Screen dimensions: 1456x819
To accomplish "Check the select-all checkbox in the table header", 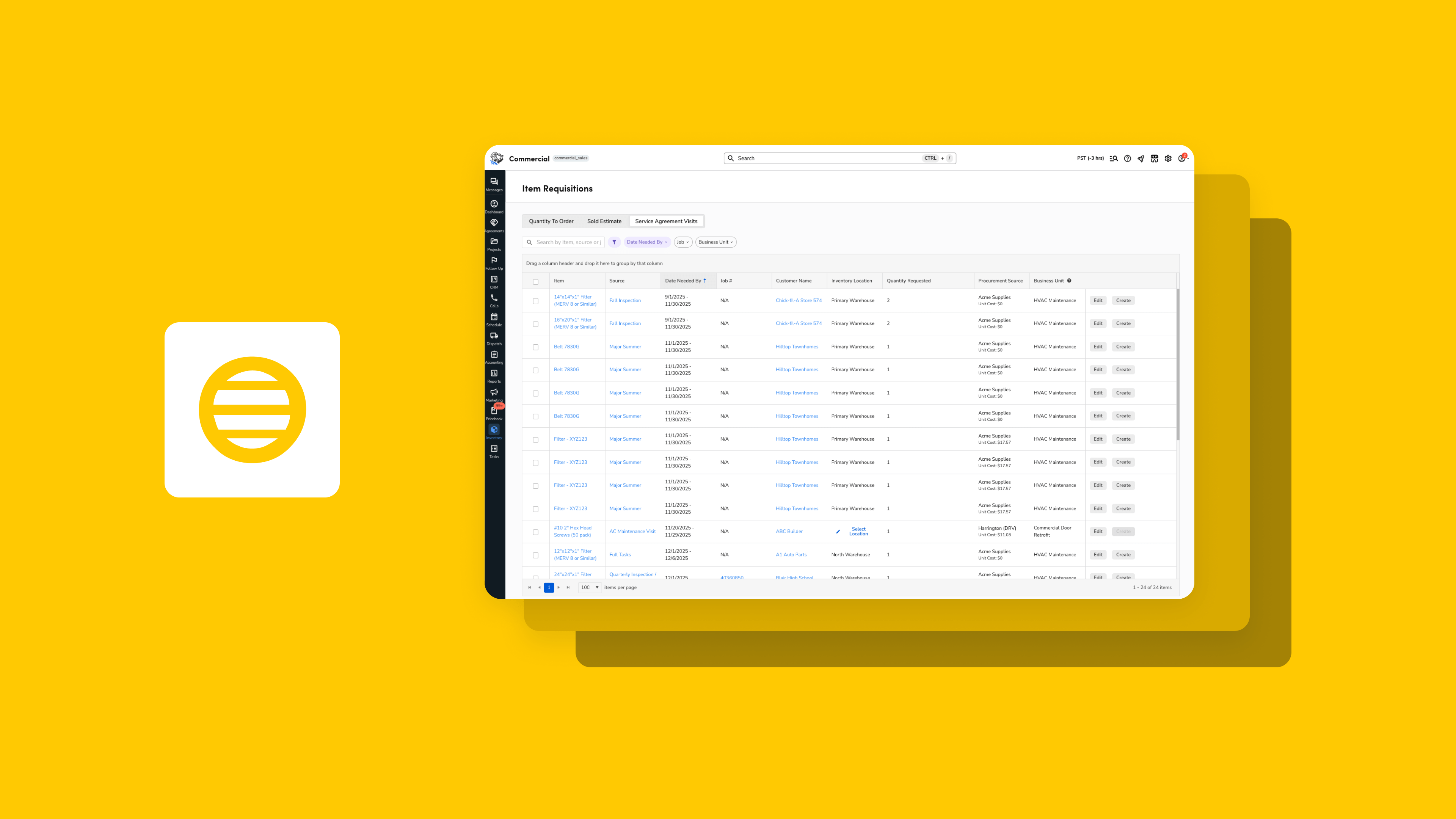I will click(x=536, y=281).
